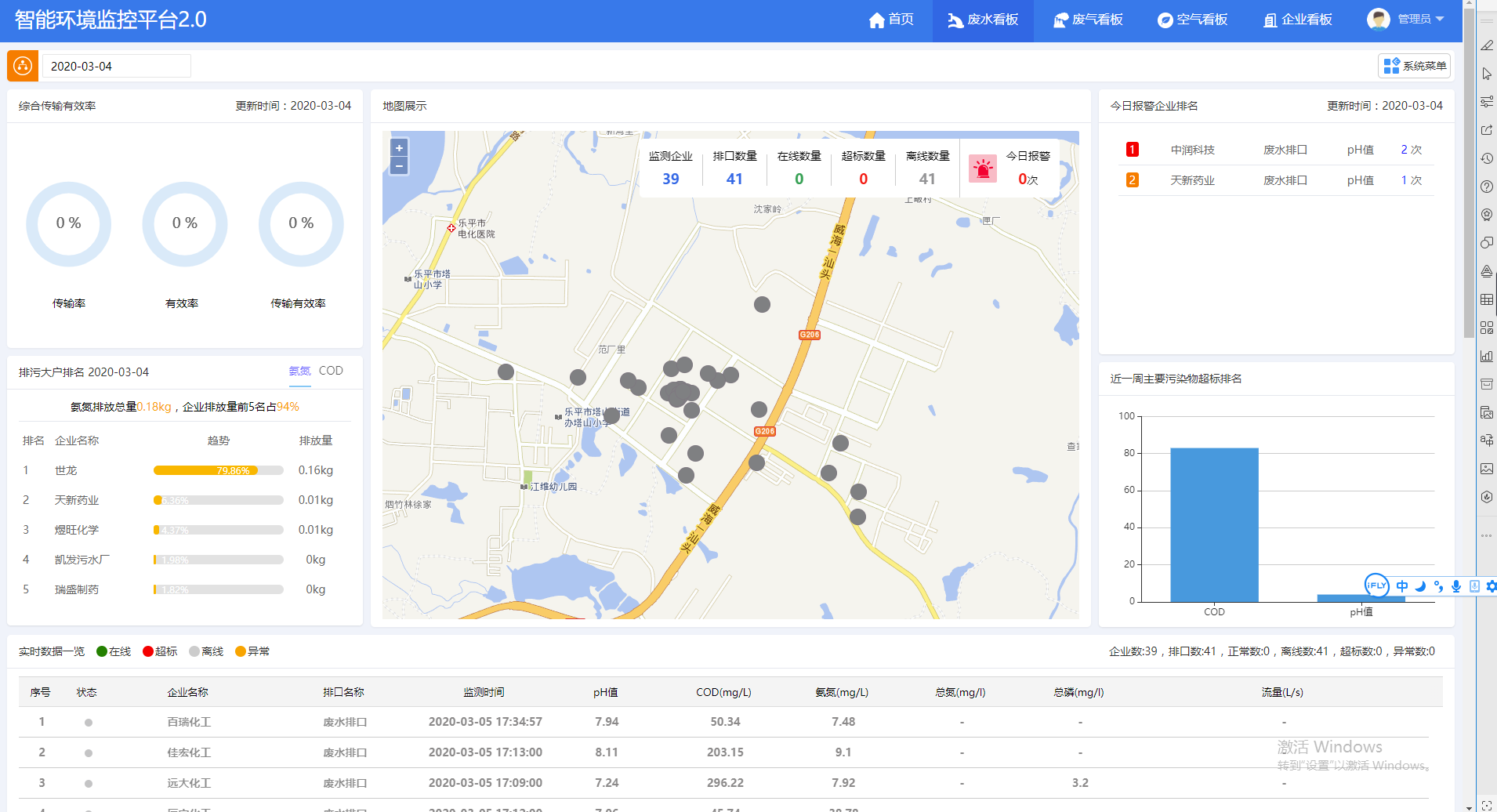Toggle the iFLY punctuation mode icon
Screen dimensions: 1497x812
1438,586
